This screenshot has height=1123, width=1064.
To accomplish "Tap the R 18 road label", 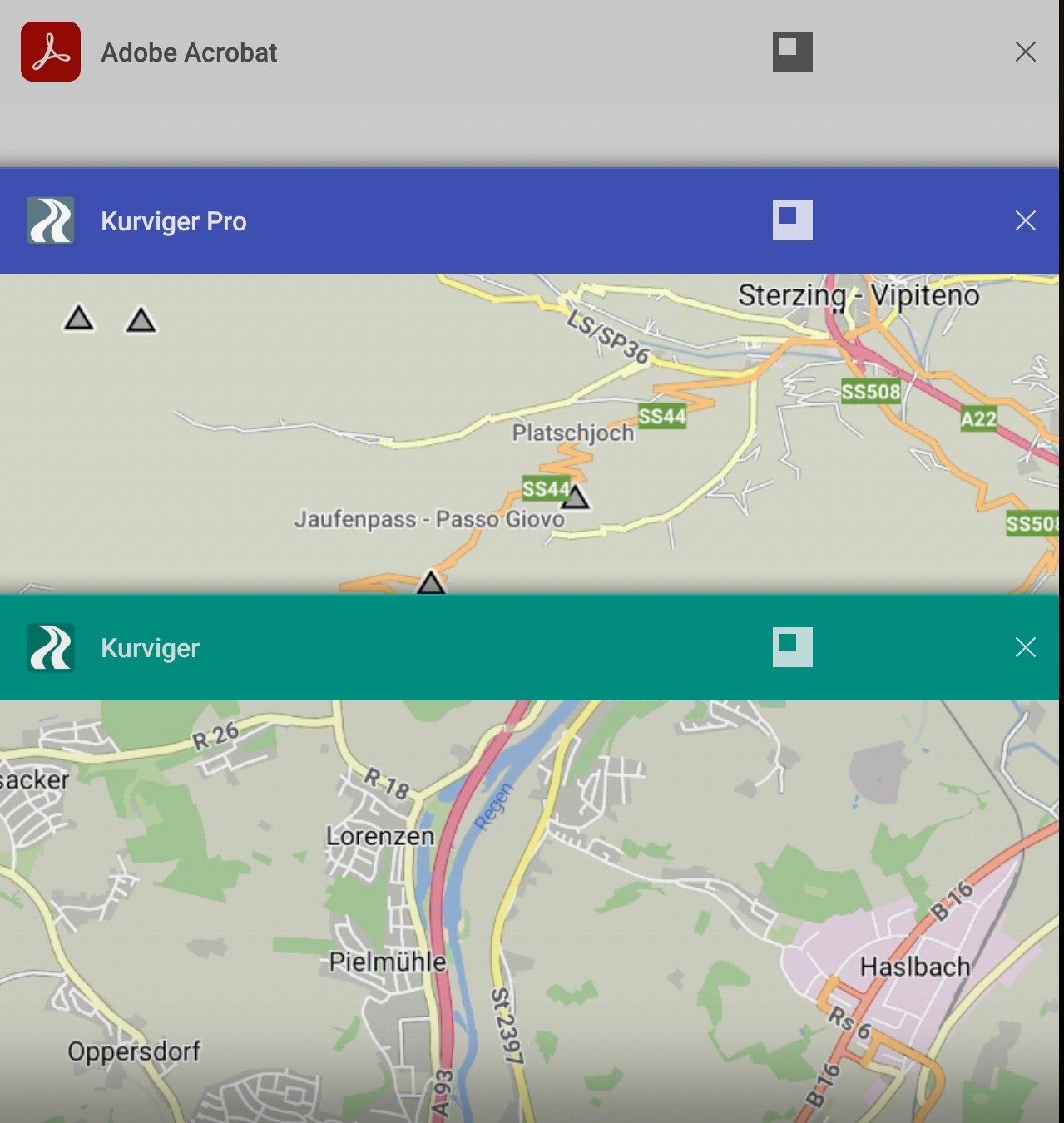I will [388, 784].
